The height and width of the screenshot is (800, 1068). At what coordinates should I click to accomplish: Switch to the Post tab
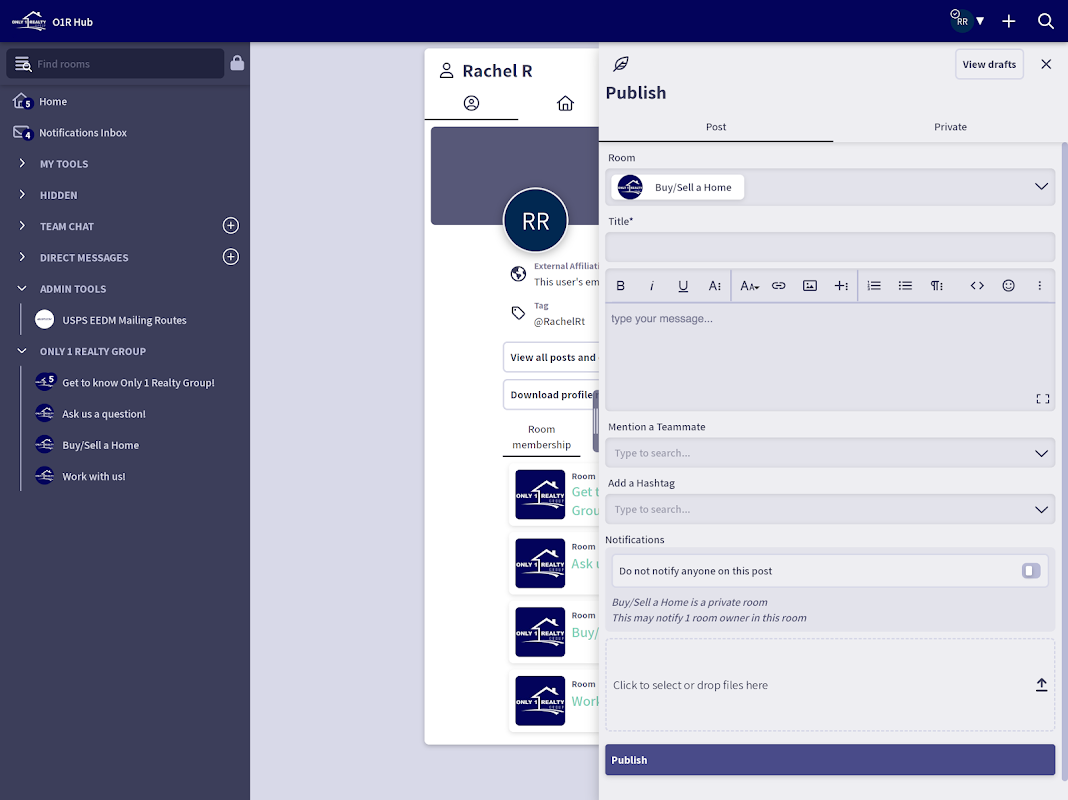pyautogui.click(x=716, y=127)
